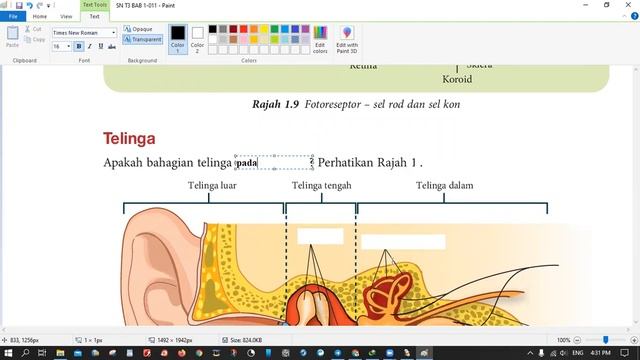Click the Cut command

(33, 29)
